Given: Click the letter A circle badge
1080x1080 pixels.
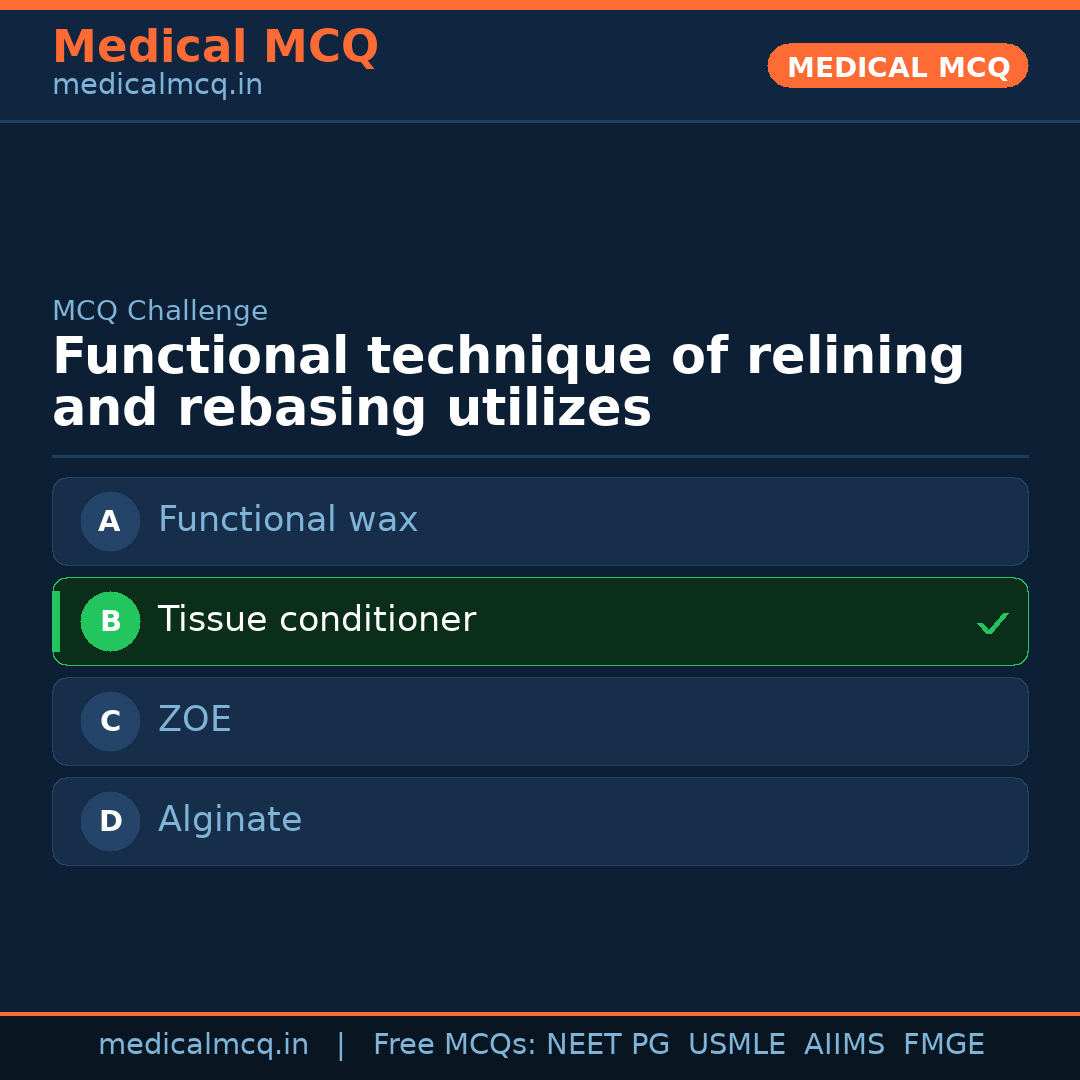Looking at the screenshot, I should point(110,521).
